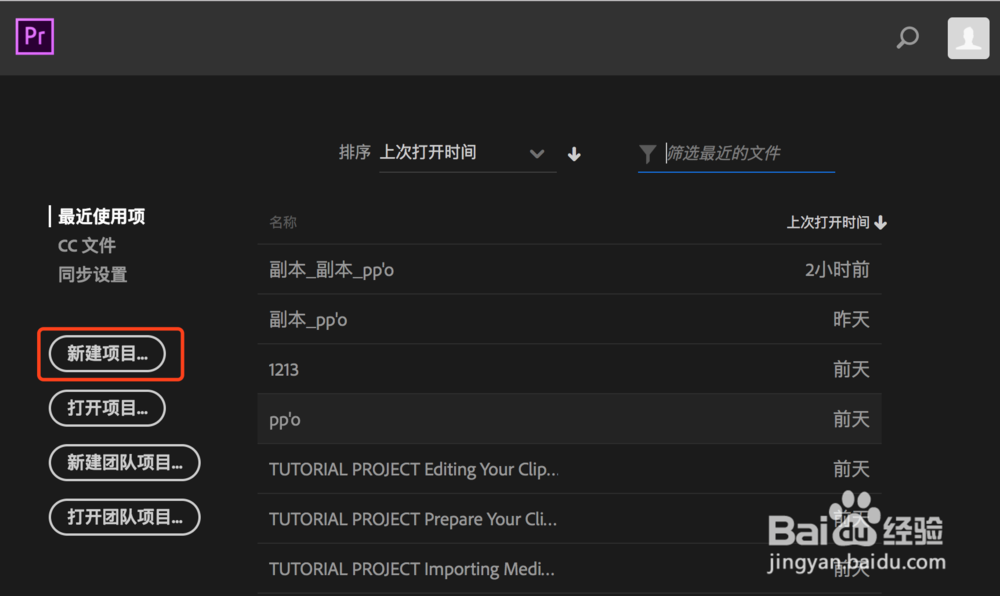Image resolution: width=1000 pixels, height=596 pixels.
Task: Open TUTORIAL PROJECT Editing Your Clip project
Action: 570,469
